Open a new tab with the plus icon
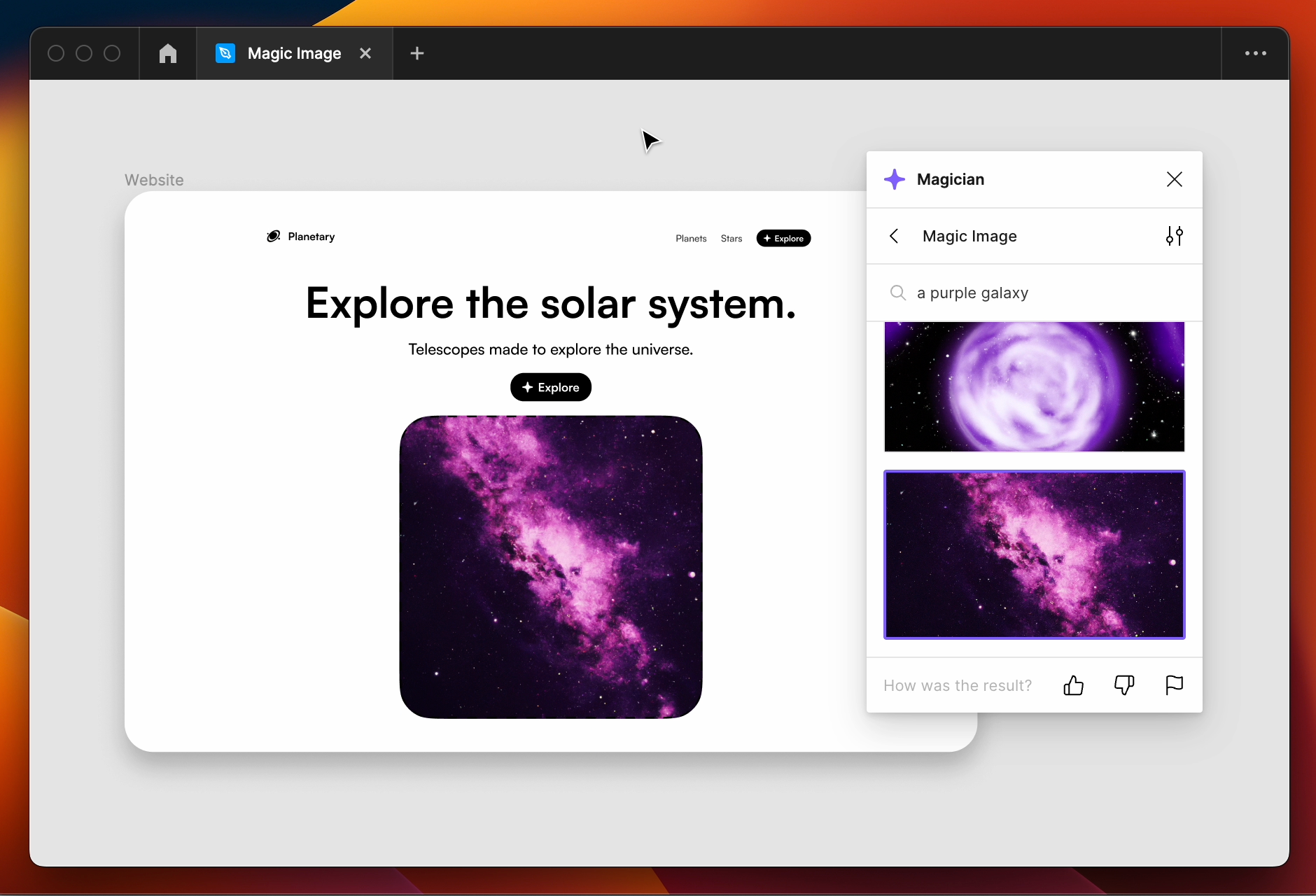Image resolution: width=1316 pixels, height=896 pixels. (x=417, y=52)
